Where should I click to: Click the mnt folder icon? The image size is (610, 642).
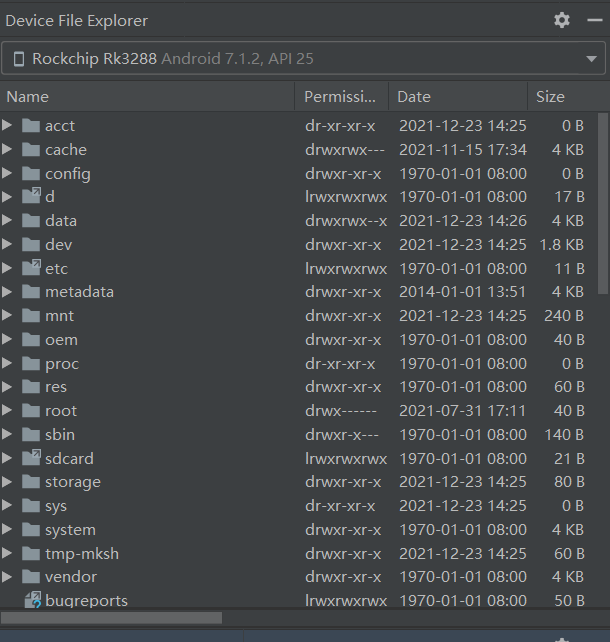[x=31, y=316]
